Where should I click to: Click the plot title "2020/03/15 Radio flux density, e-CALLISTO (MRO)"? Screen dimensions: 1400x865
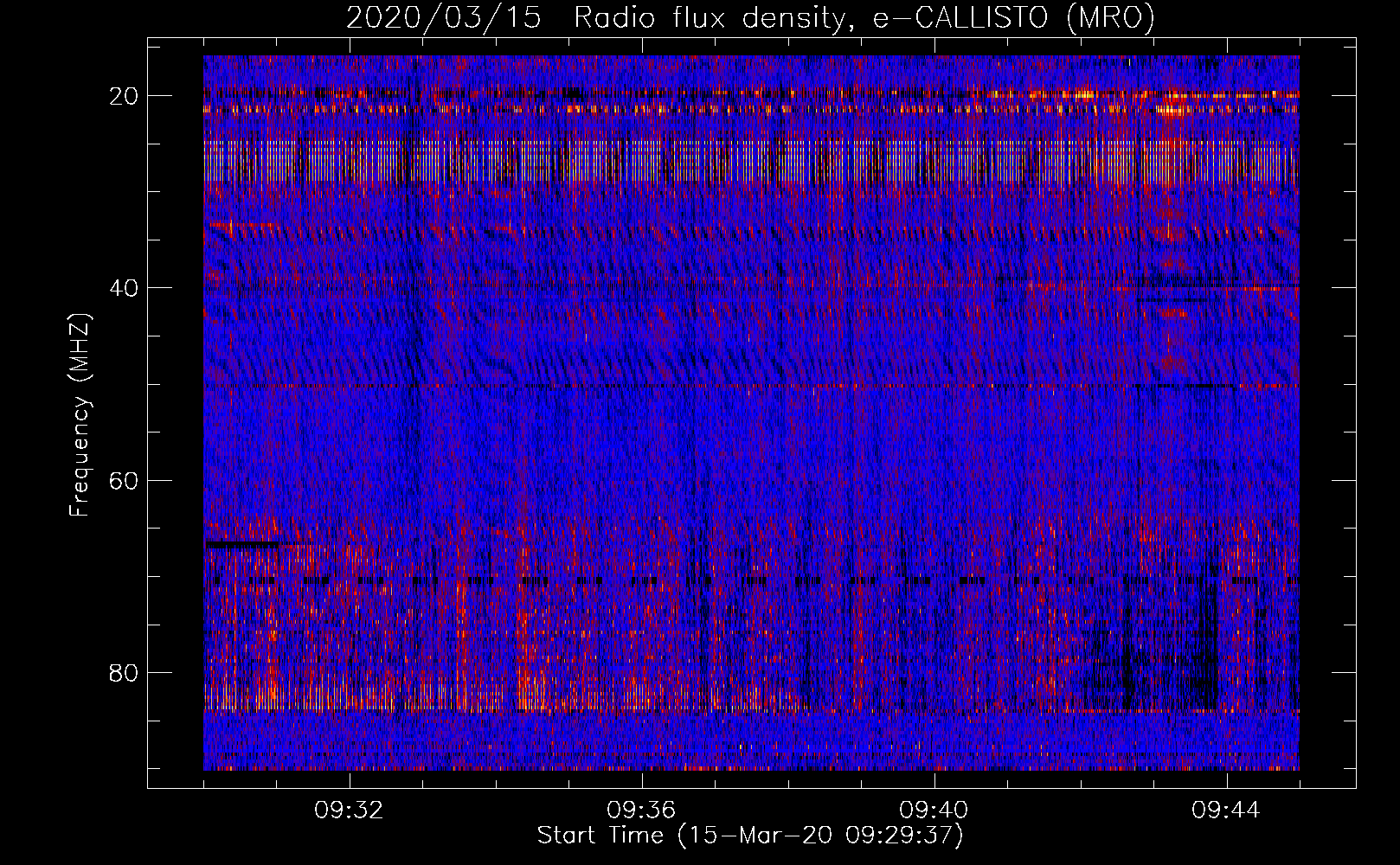coord(750,17)
